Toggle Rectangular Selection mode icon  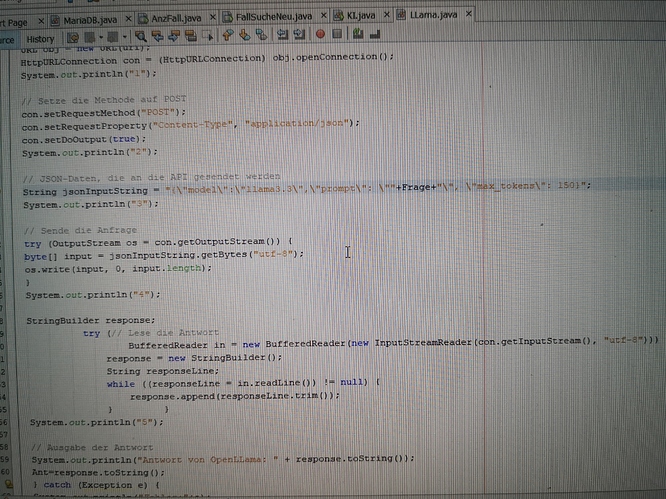coord(208,36)
